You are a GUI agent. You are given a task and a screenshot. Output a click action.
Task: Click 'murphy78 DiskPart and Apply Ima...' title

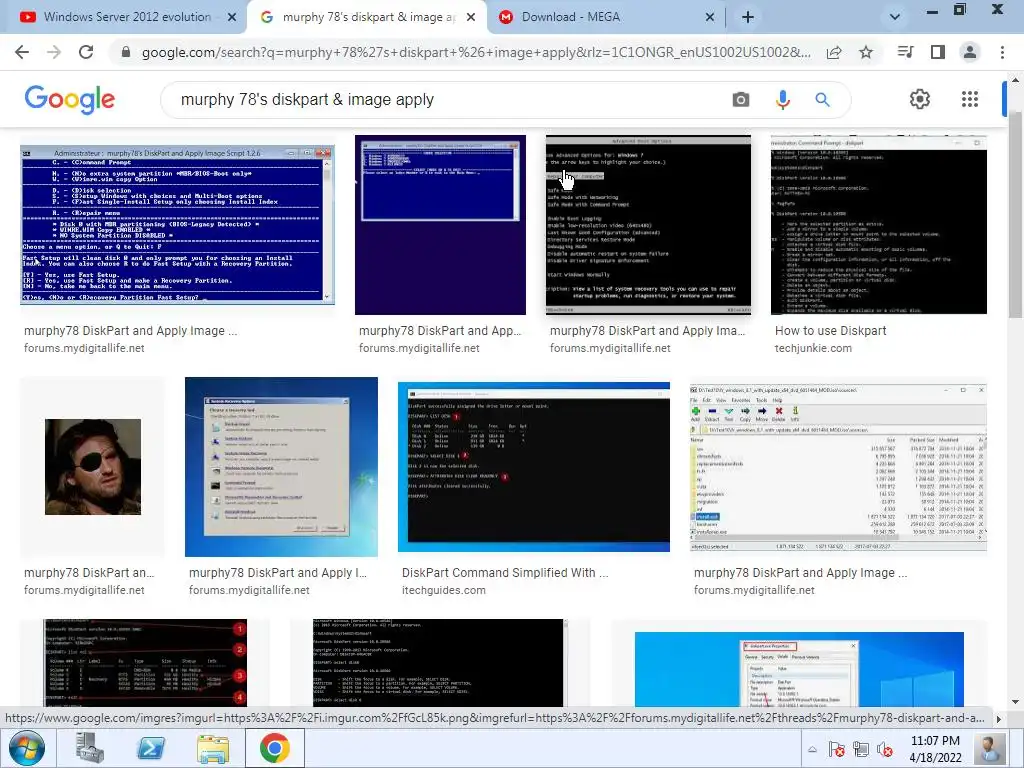point(647,331)
